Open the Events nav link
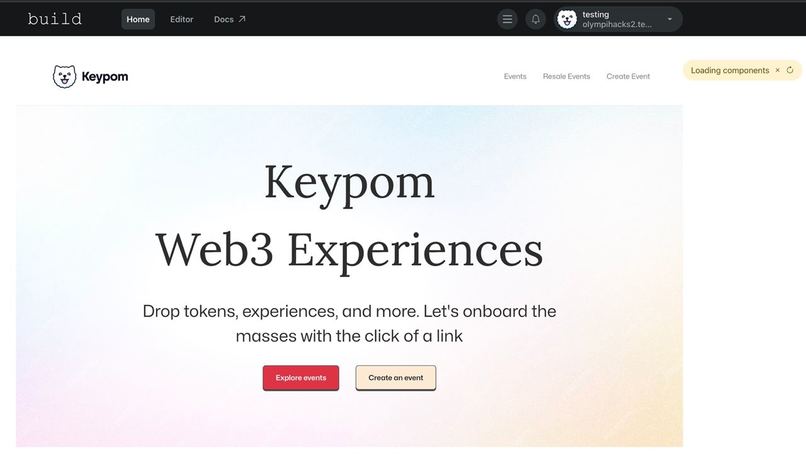The width and height of the screenshot is (806, 455). [515, 76]
